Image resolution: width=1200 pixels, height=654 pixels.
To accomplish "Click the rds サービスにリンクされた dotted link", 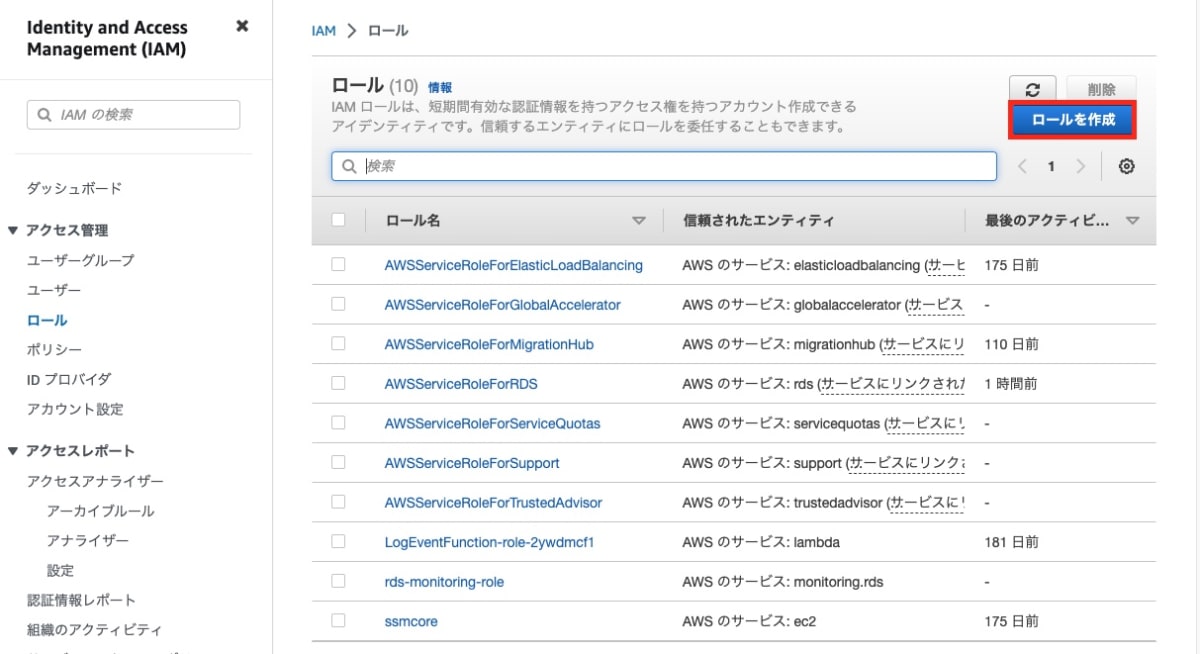I will click(x=893, y=383).
